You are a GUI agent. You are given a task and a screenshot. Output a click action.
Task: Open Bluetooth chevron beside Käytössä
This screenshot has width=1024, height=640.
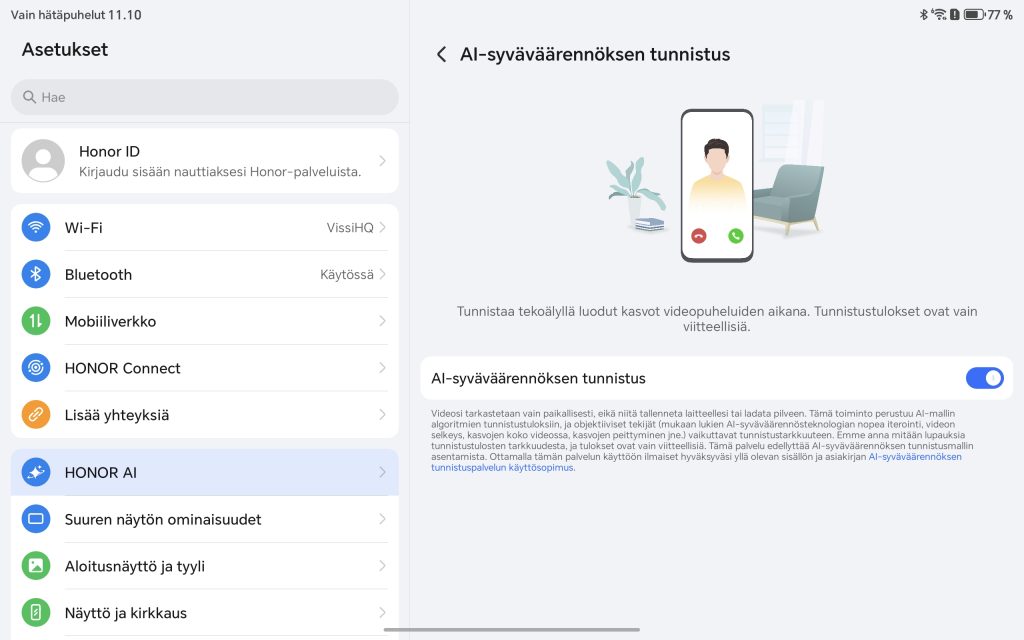coord(382,275)
